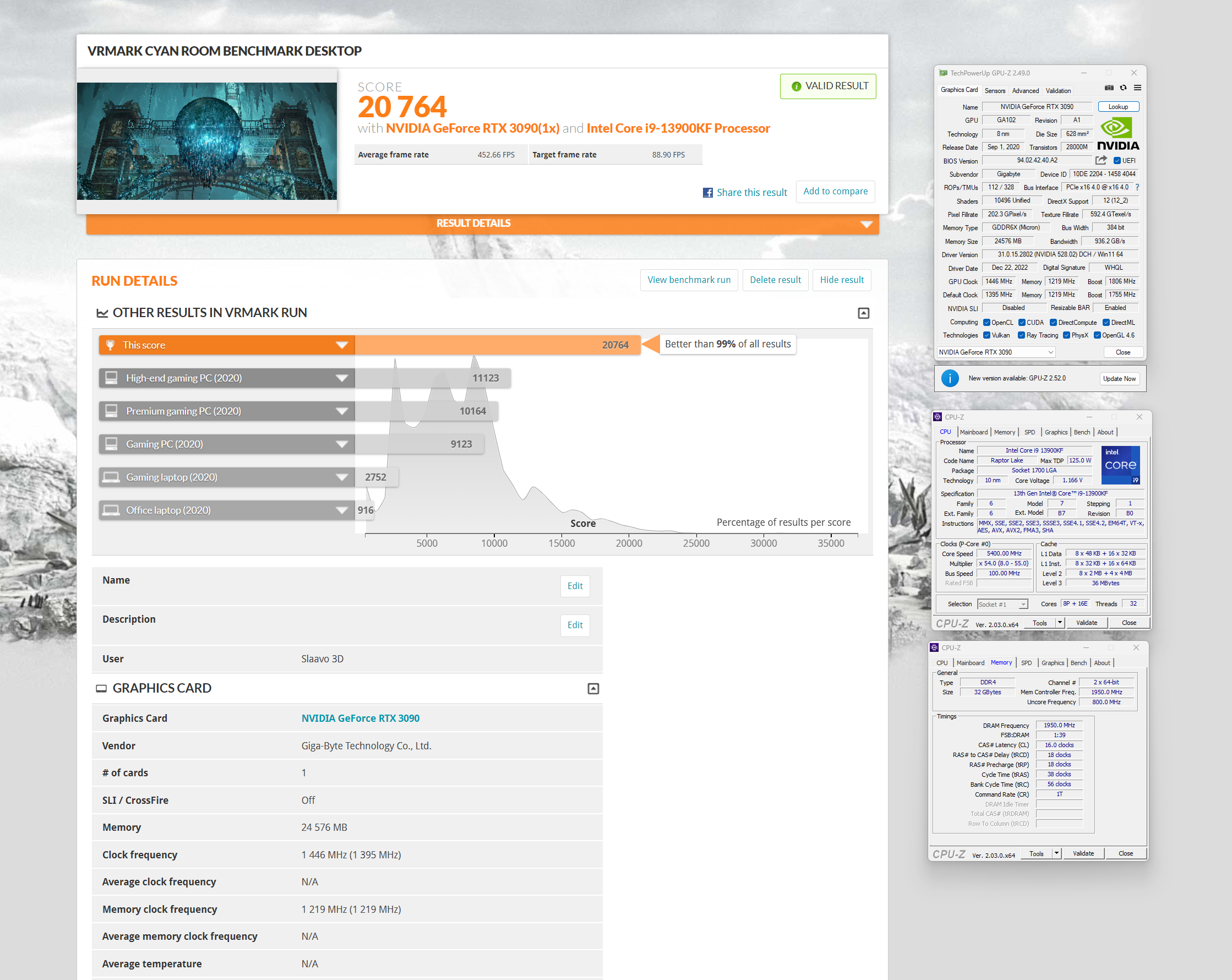
Task: Collapse the Graphics Card section
Action: coord(593,689)
